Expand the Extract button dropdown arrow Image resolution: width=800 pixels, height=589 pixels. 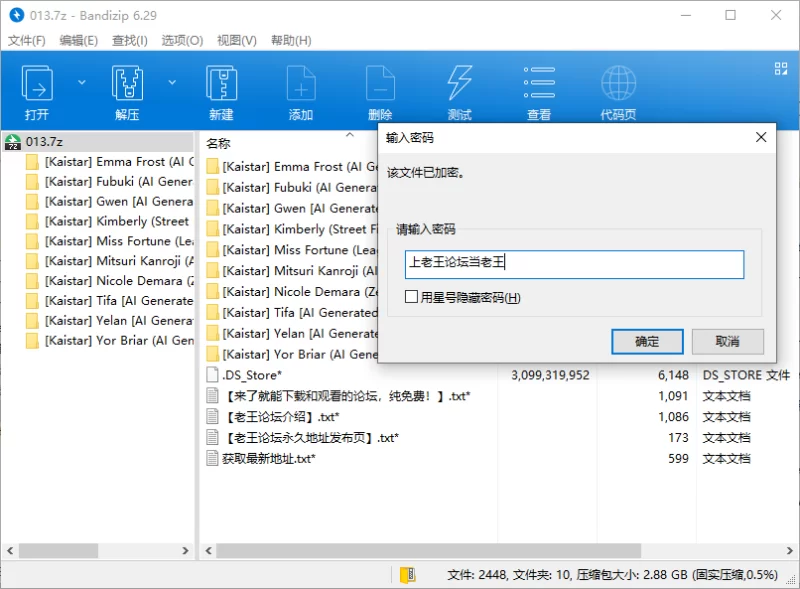172,82
